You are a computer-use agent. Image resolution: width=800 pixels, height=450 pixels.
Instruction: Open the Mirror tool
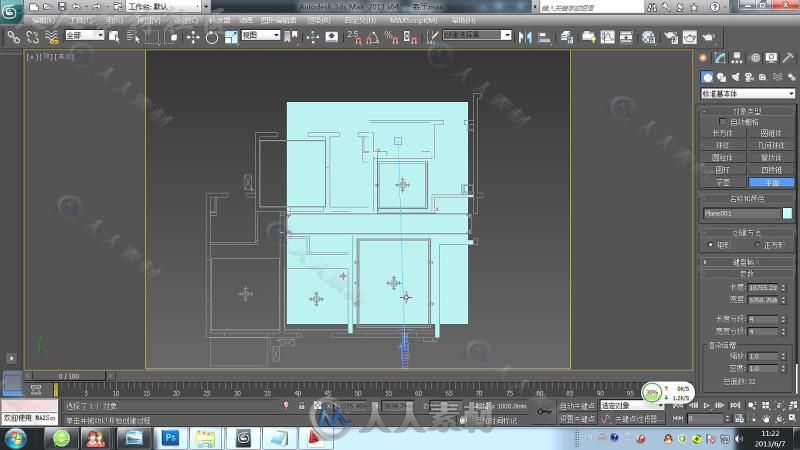pos(525,37)
